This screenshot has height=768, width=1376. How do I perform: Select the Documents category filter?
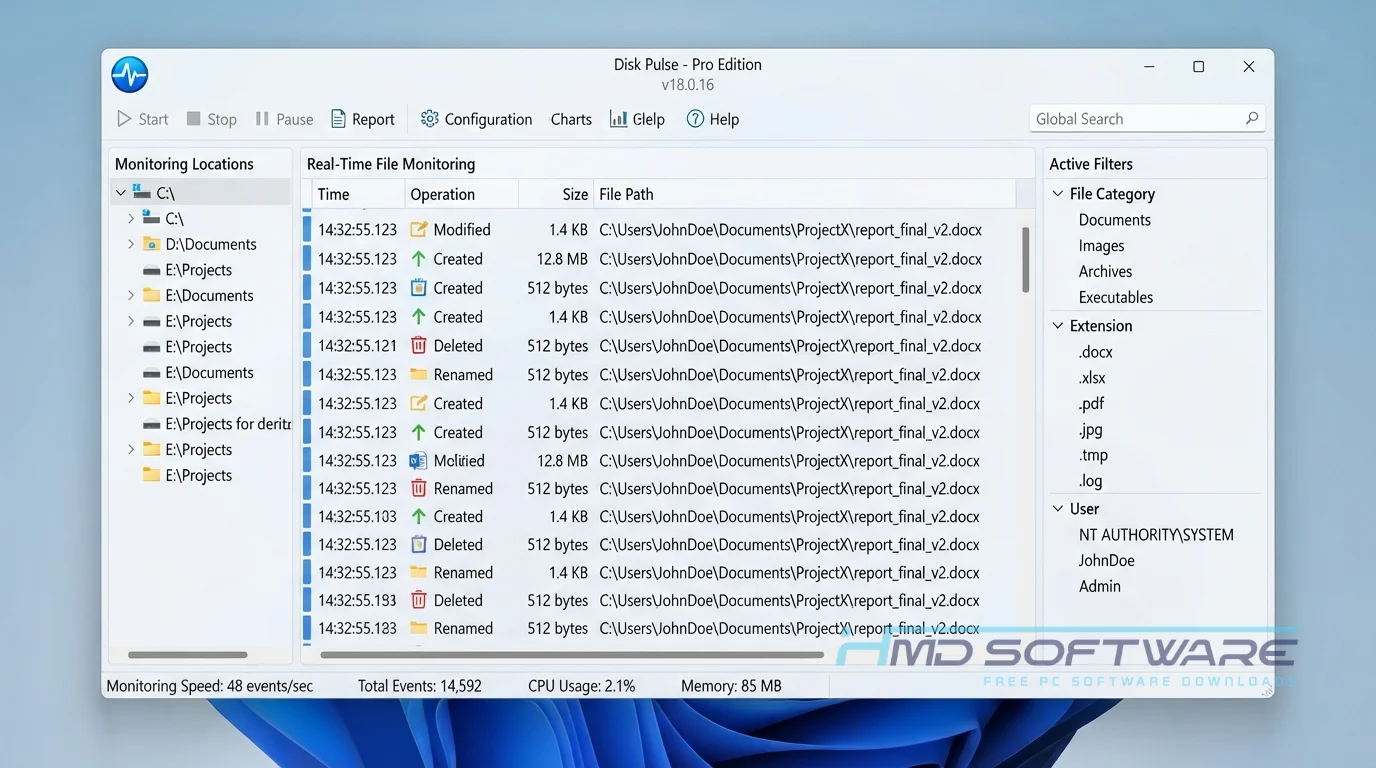[1114, 220]
